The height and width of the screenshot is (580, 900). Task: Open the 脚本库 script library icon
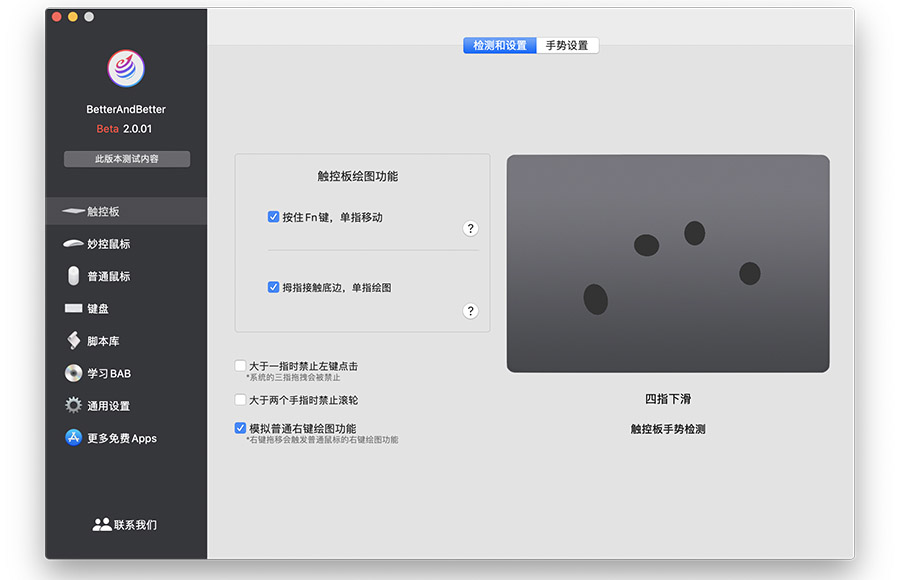73,341
